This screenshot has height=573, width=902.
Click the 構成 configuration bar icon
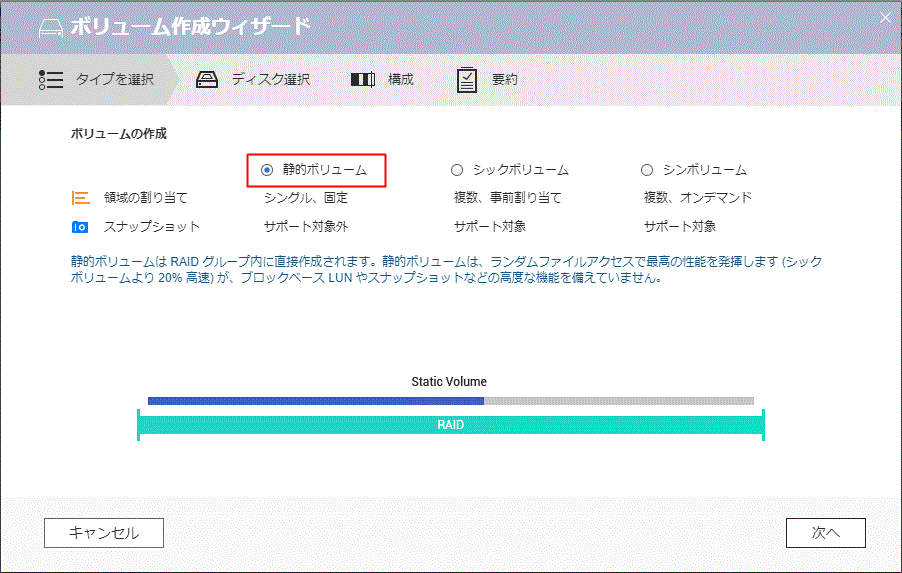click(x=363, y=79)
